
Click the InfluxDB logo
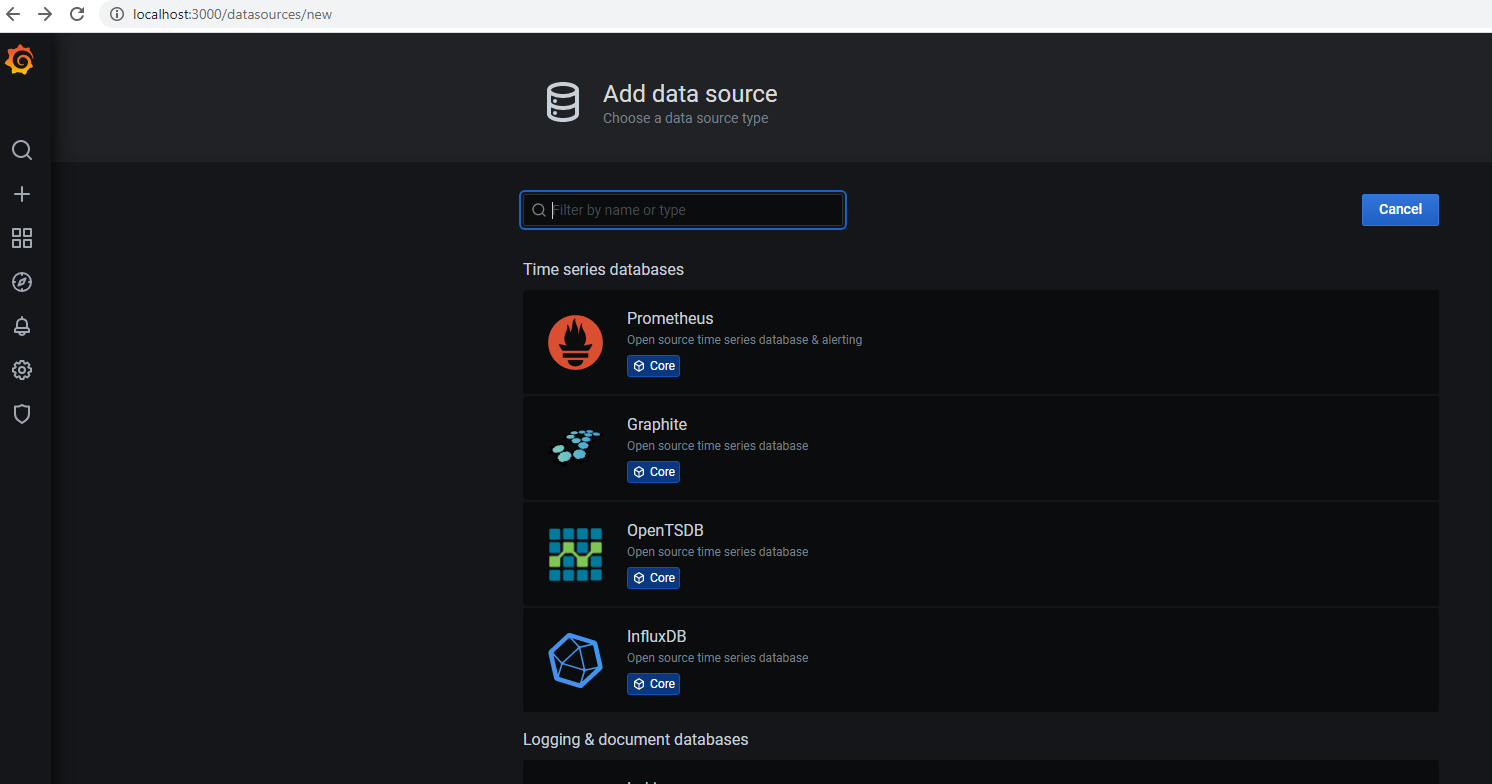tap(575, 660)
